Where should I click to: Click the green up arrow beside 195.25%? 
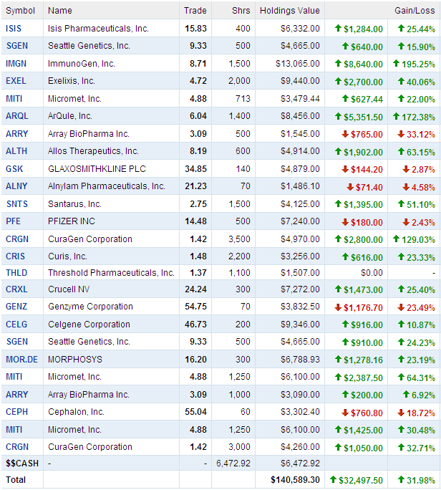(396, 63)
